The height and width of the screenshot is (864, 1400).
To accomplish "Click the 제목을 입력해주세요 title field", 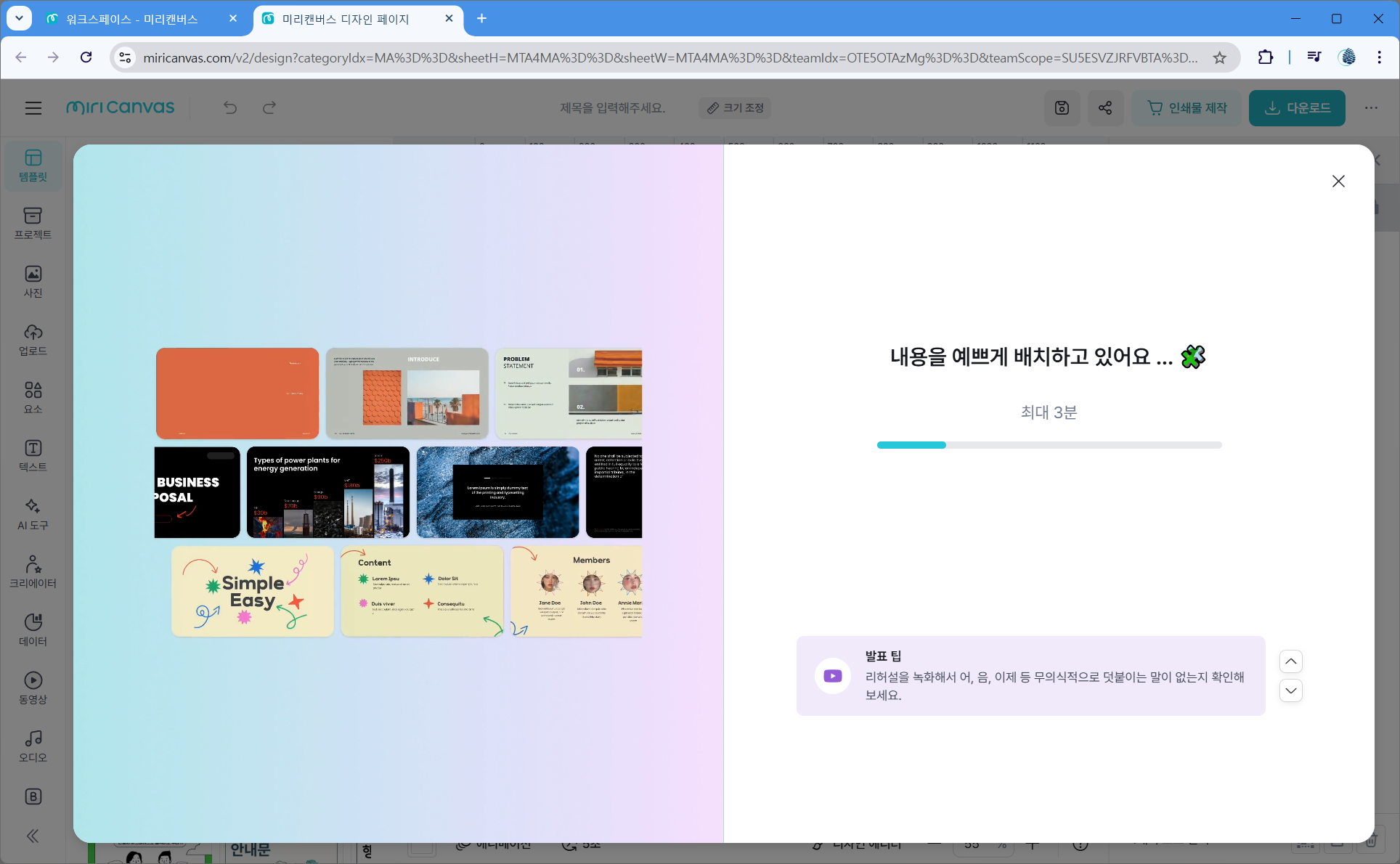I will coord(612,108).
